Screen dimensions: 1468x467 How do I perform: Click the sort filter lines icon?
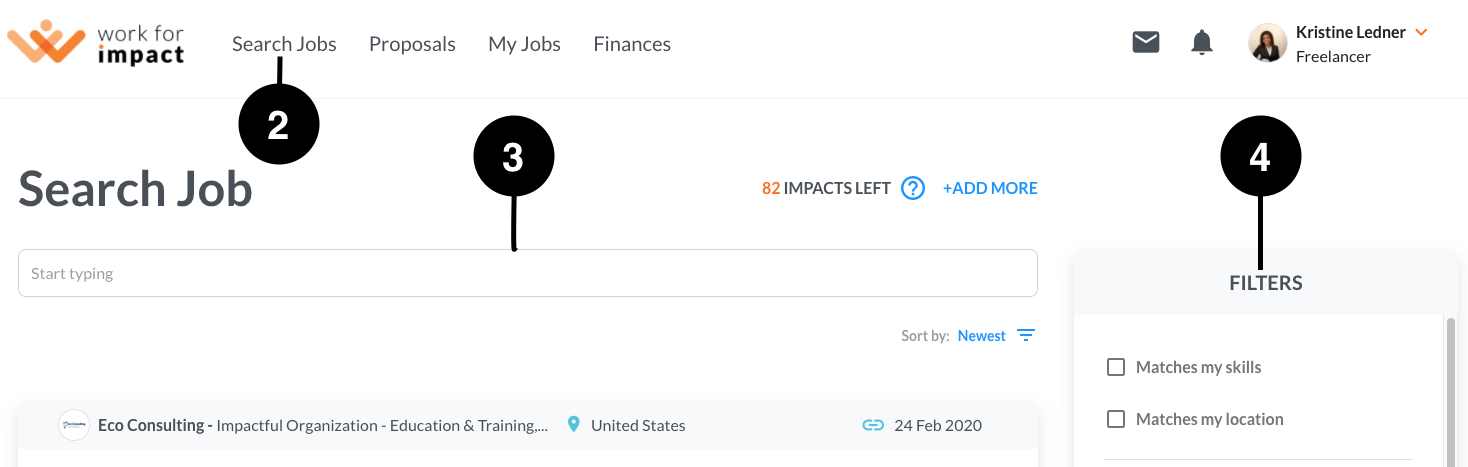(1026, 335)
